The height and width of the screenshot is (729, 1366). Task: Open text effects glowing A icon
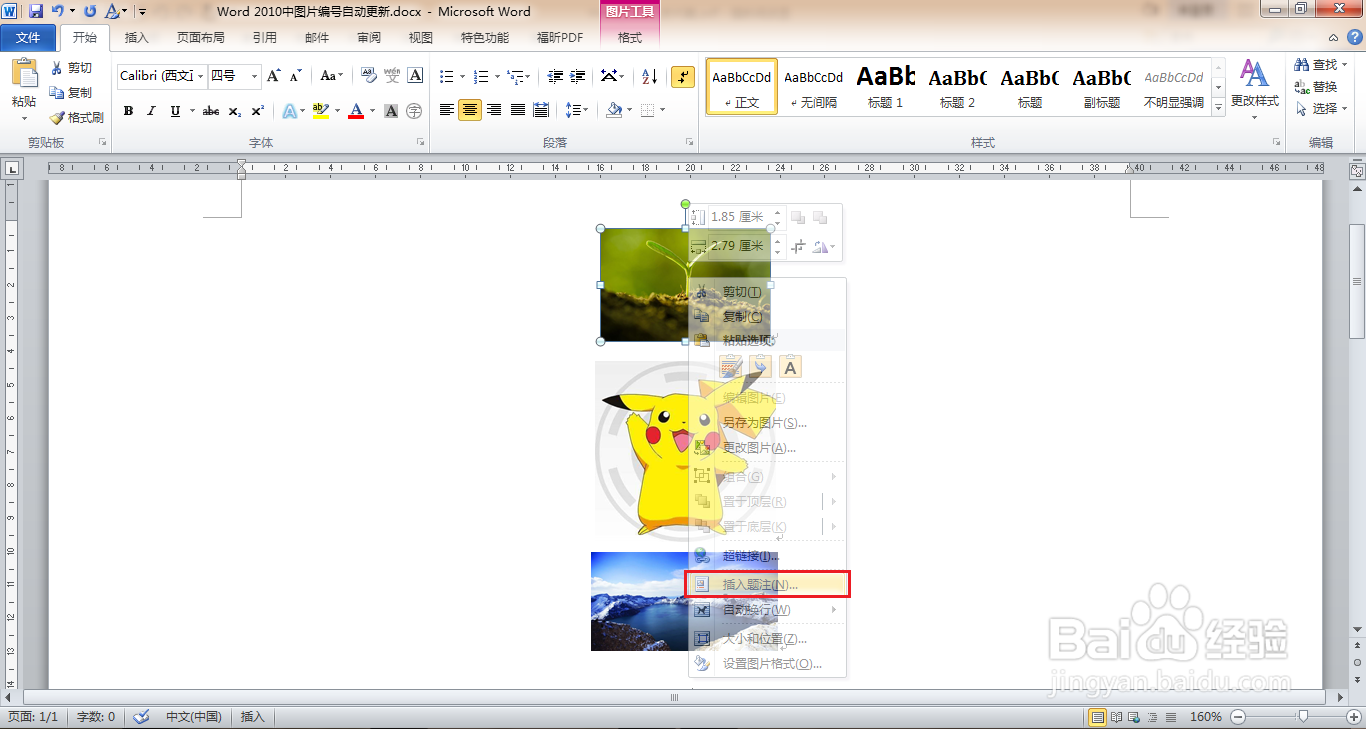pyautogui.click(x=289, y=111)
